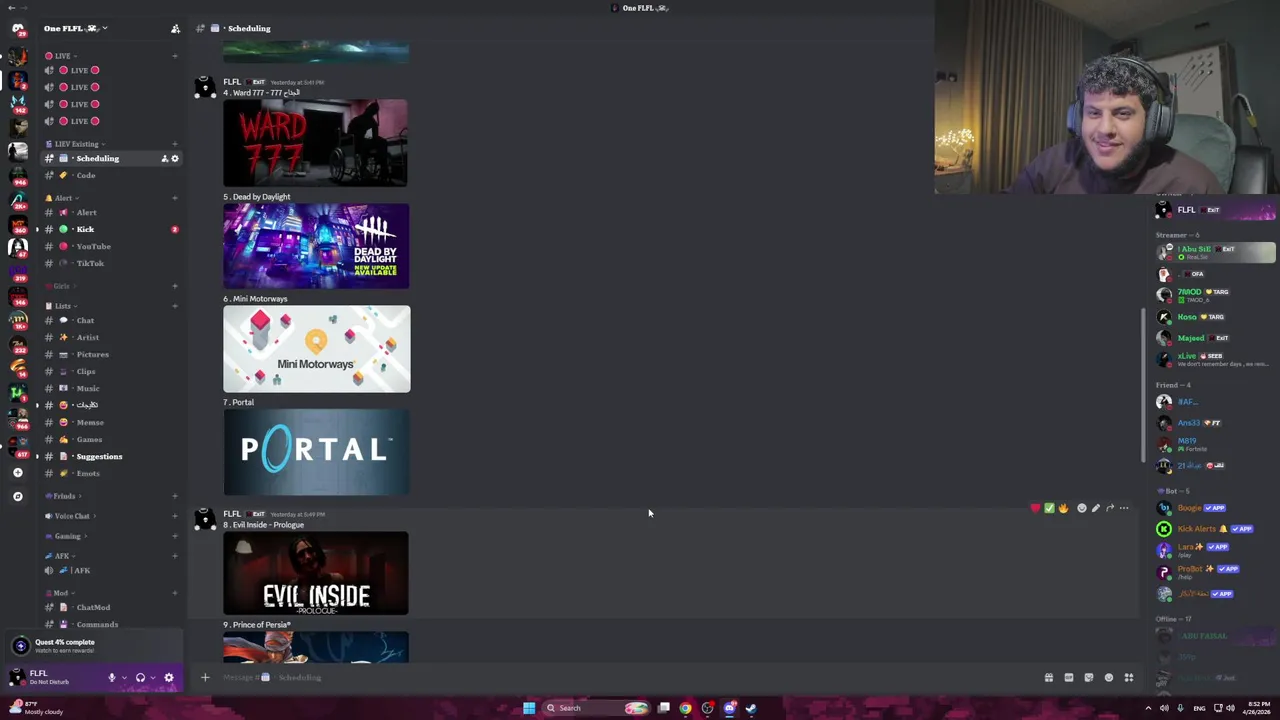Open emoji picker in message bar
Viewport: 1280px width, 720px height.
[x=1109, y=677]
